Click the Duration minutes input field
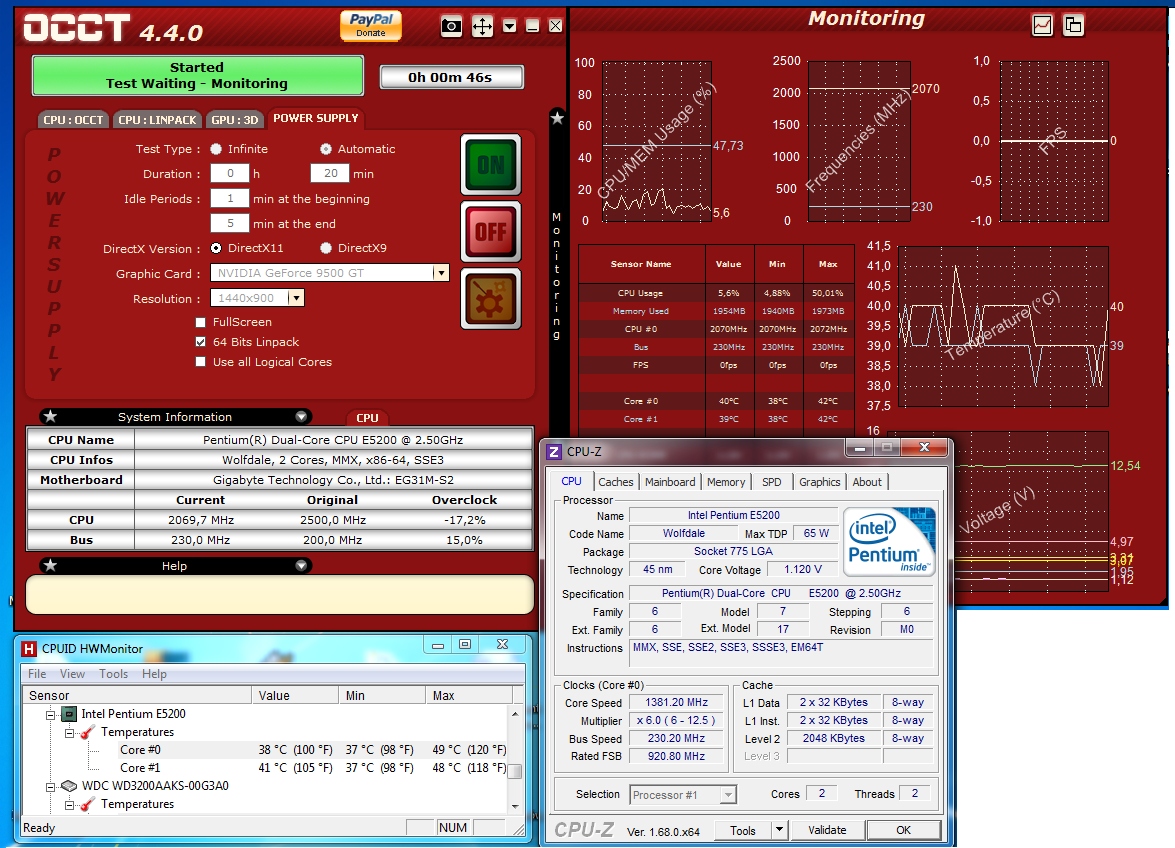This screenshot has height=848, width=1175. [329, 174]
